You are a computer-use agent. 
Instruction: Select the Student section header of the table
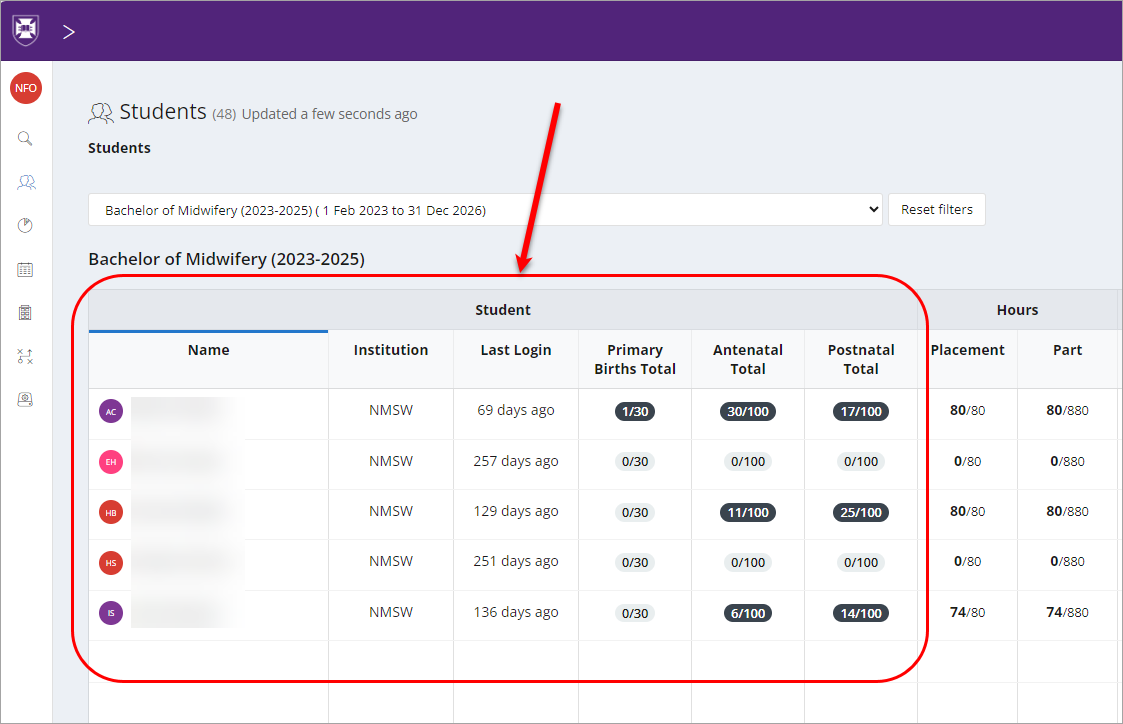tap(503, 310)
